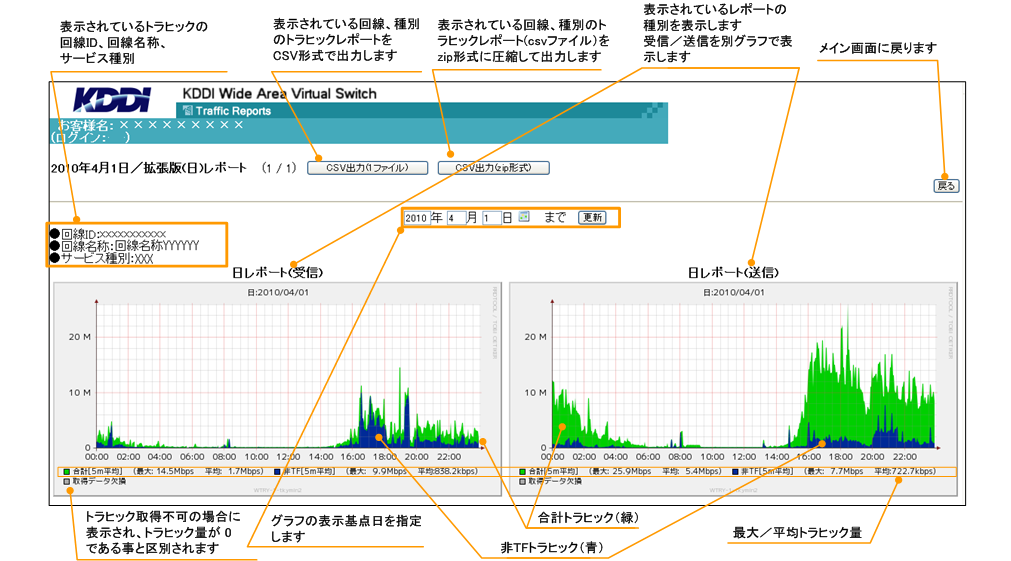Click the (ログイン: ) login text
Screen dimensions: 1011x561
point(90,137)
